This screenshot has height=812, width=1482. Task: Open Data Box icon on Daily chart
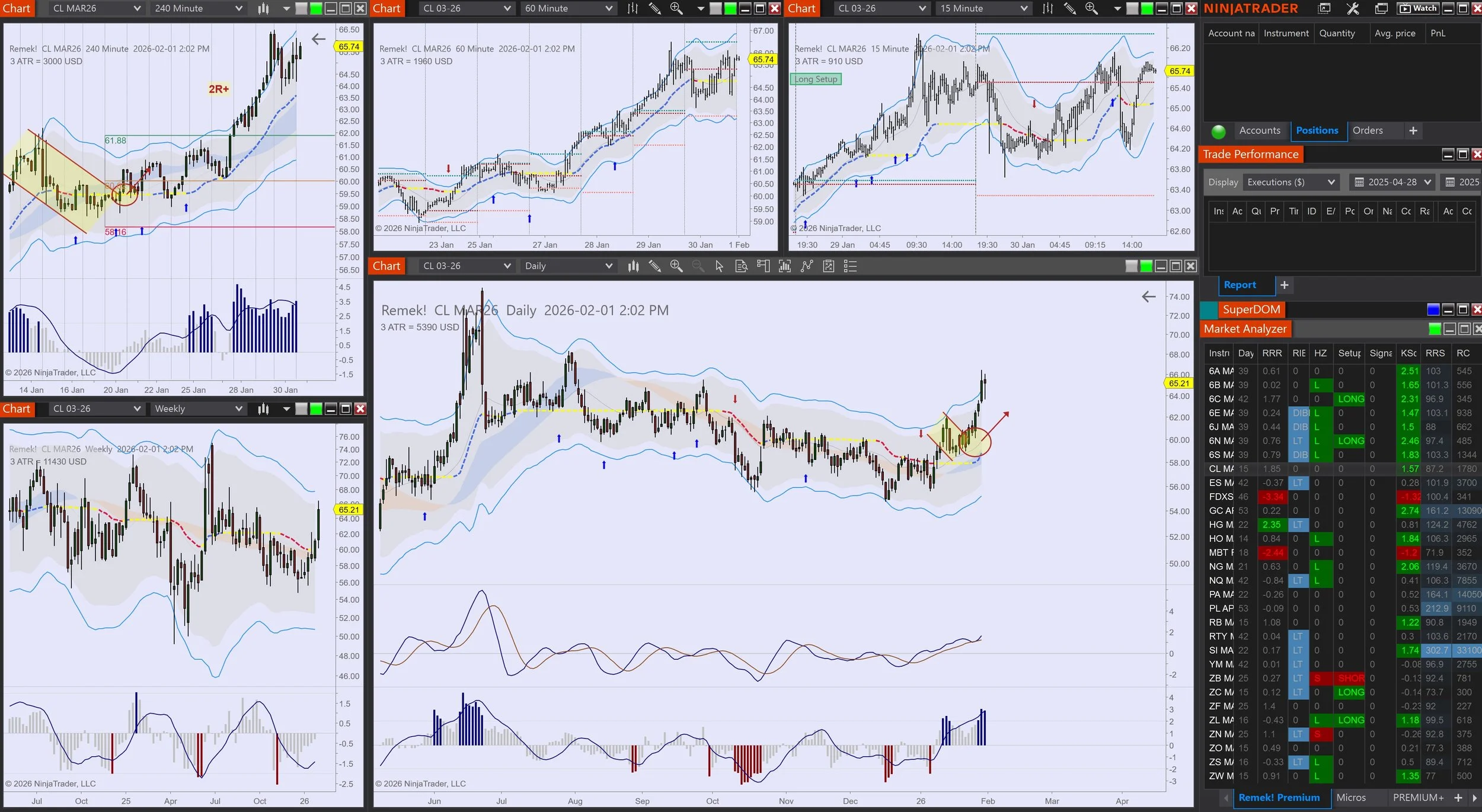[x=741, y=266]
